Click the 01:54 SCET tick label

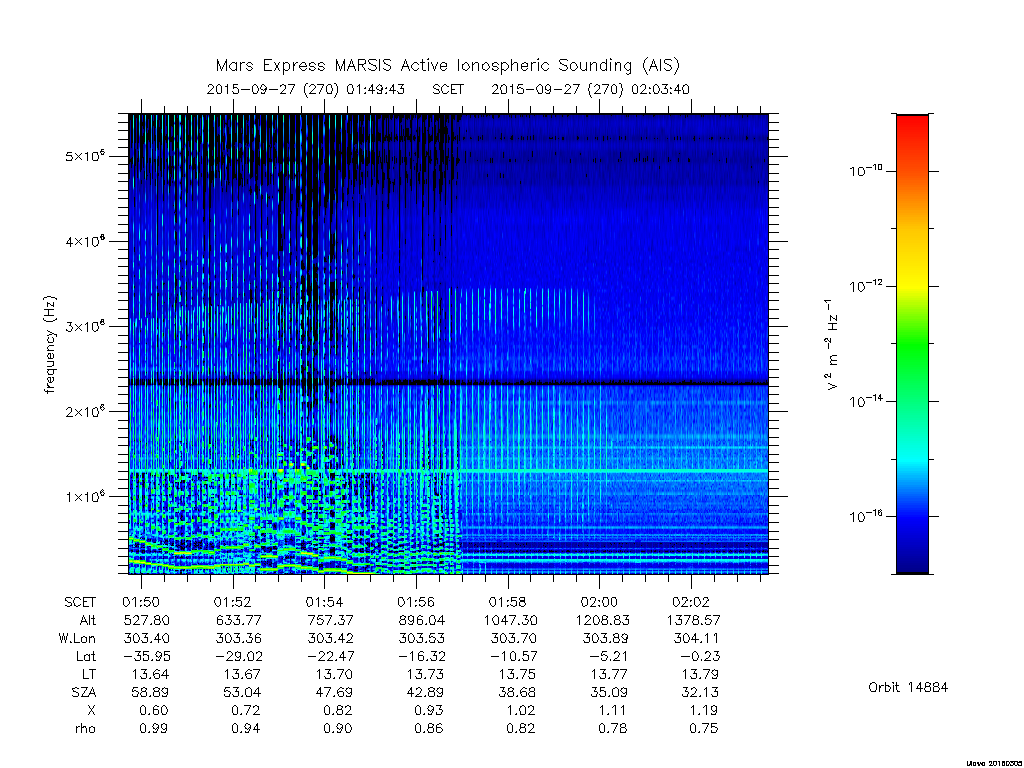click(324, 602)
